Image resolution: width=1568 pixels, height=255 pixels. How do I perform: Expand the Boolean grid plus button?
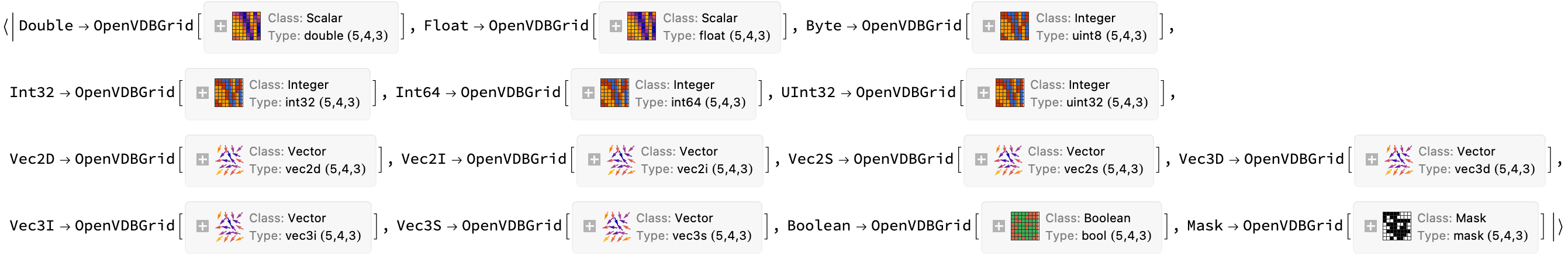(x=998, y=226)
